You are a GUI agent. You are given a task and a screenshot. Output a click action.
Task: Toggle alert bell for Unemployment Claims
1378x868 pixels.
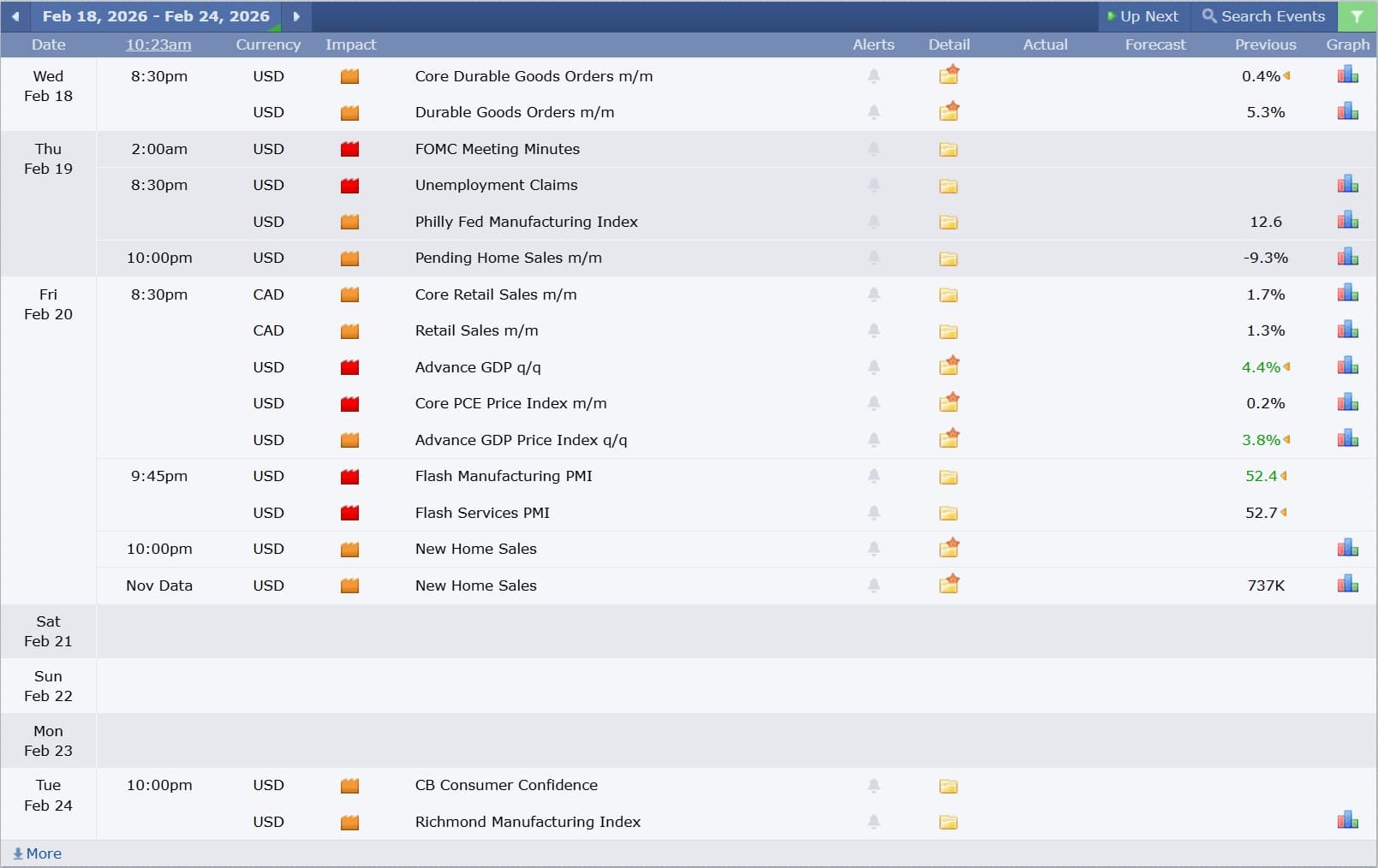tap(874, 185)
